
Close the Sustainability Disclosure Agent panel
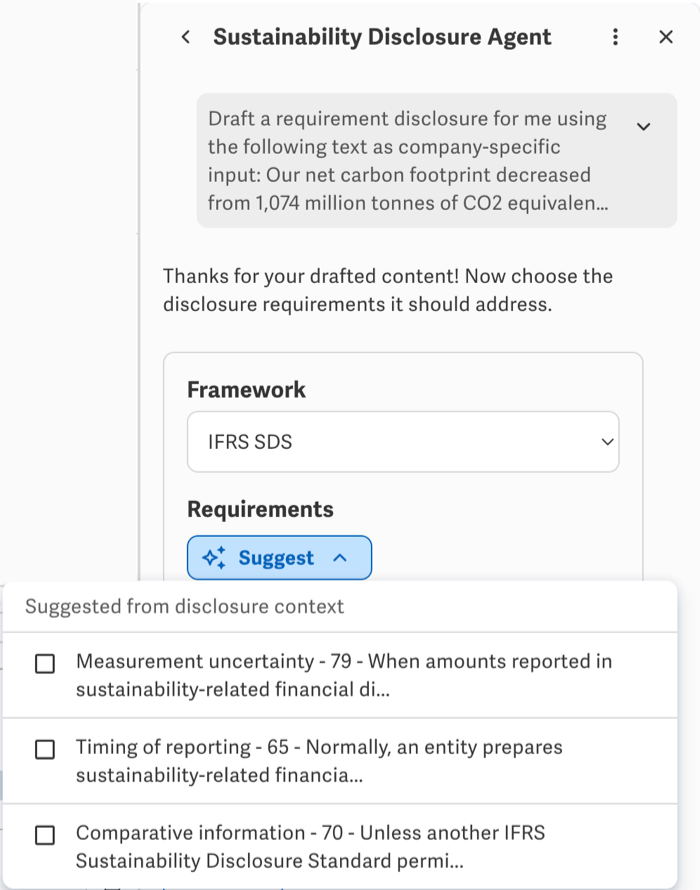point(665,37)
